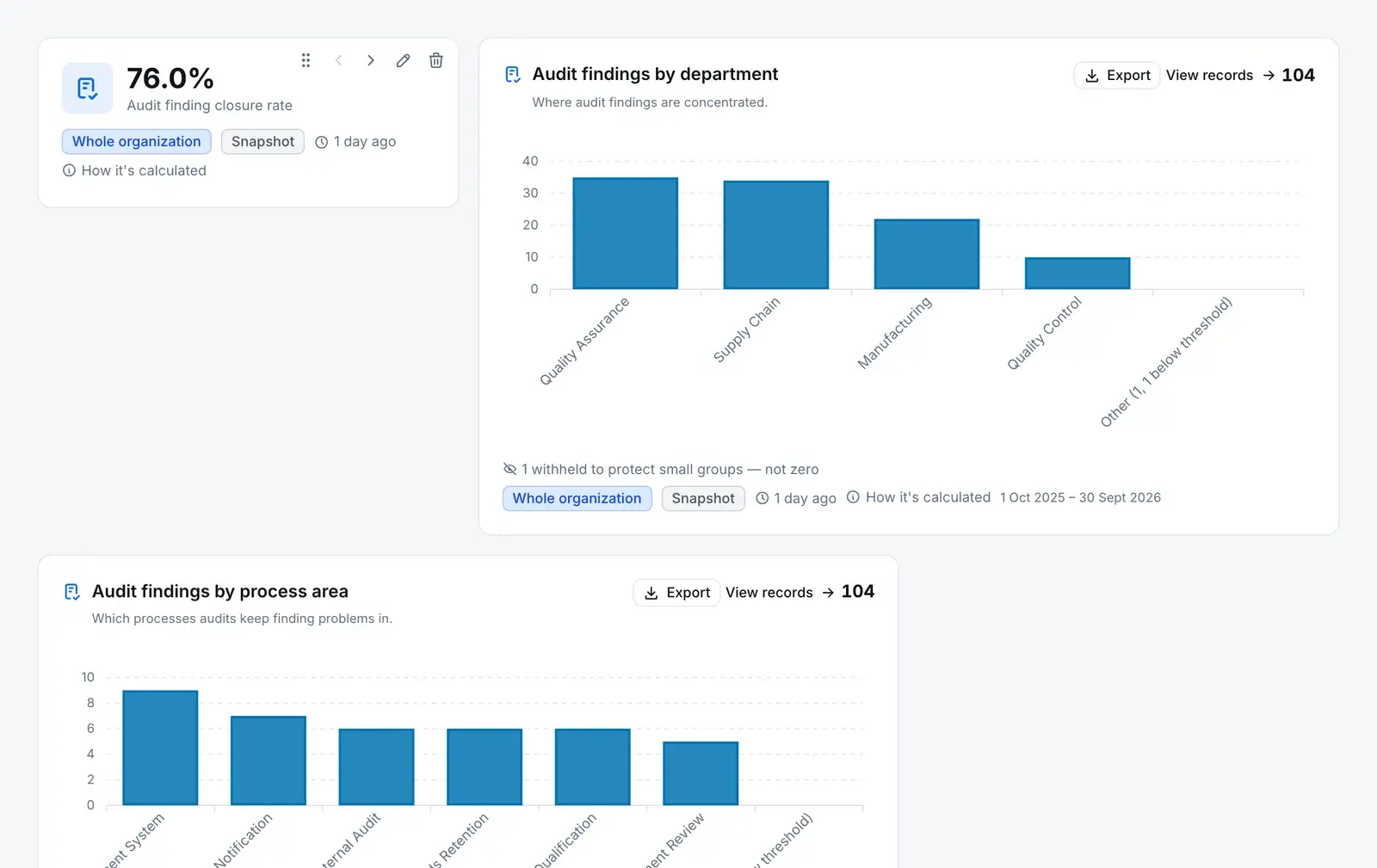Click the Quality Control bar in department chart
1377x868 pixels.
click(1078, 274)
